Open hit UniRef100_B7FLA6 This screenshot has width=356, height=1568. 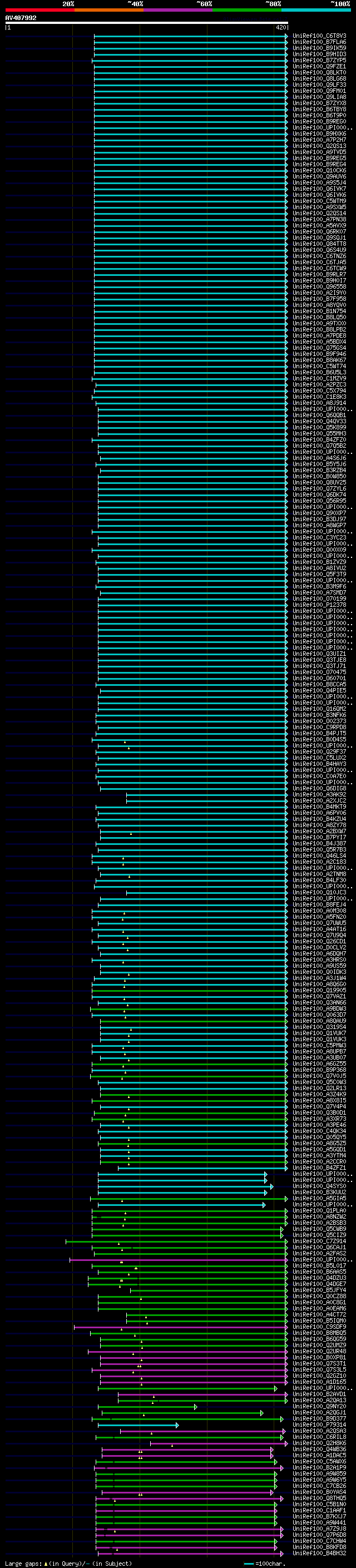(319, 42)
